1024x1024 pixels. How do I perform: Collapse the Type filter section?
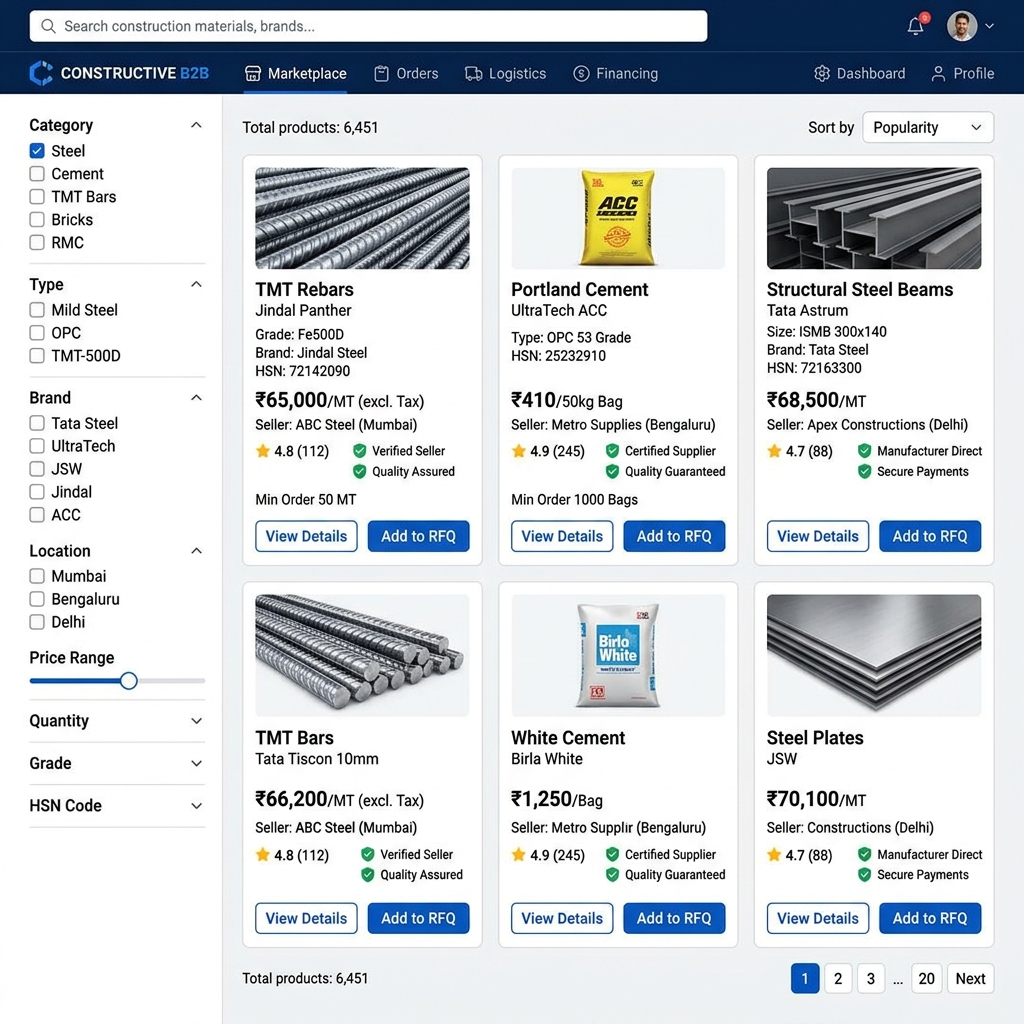196,284
